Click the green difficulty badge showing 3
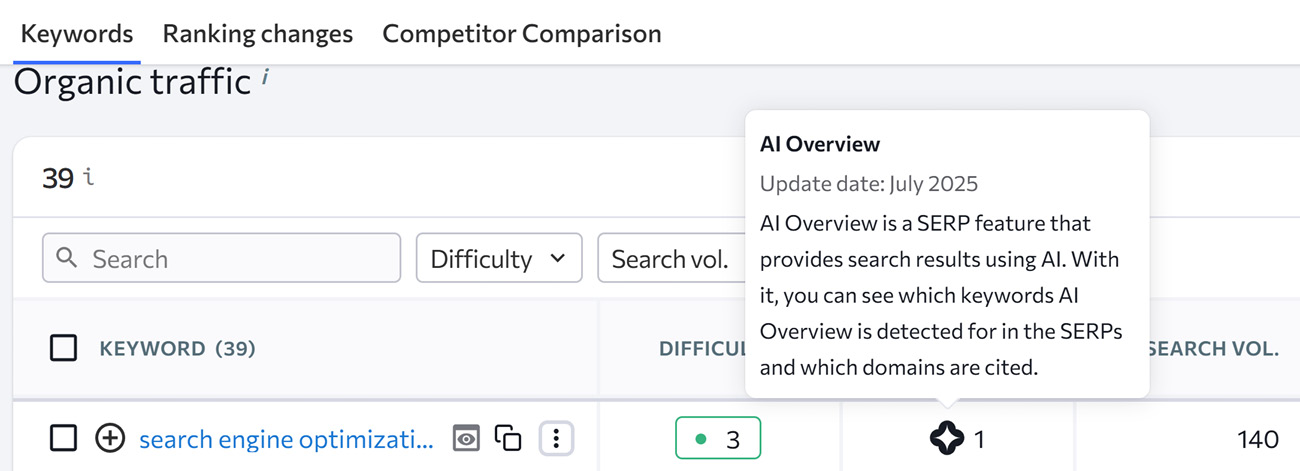The image size is (1300, 471). point(718,438)
